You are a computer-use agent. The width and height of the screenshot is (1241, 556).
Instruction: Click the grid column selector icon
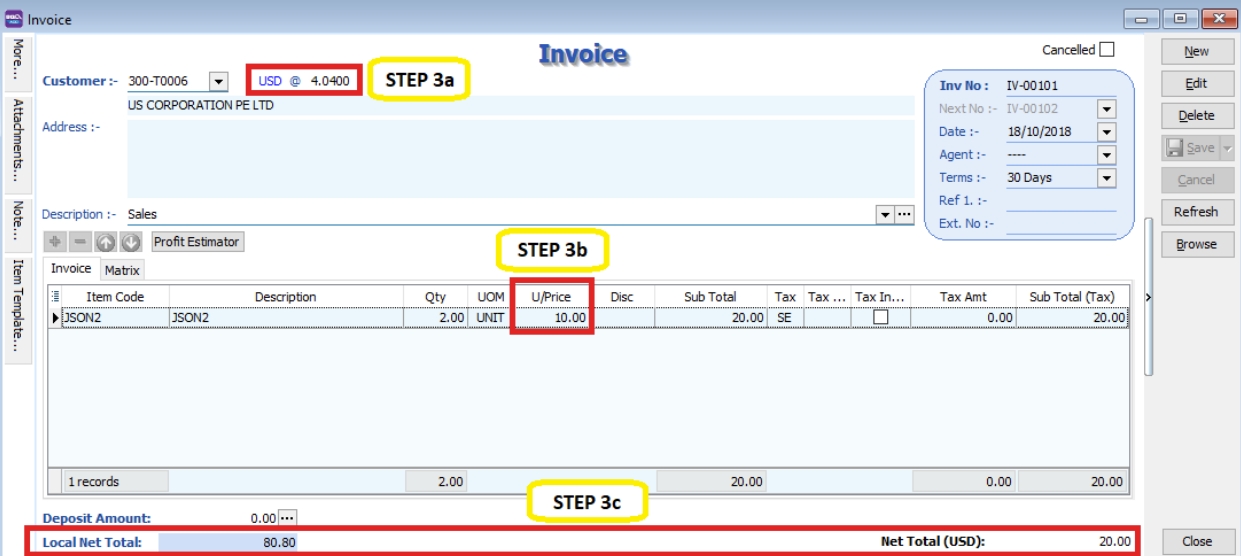55,296
